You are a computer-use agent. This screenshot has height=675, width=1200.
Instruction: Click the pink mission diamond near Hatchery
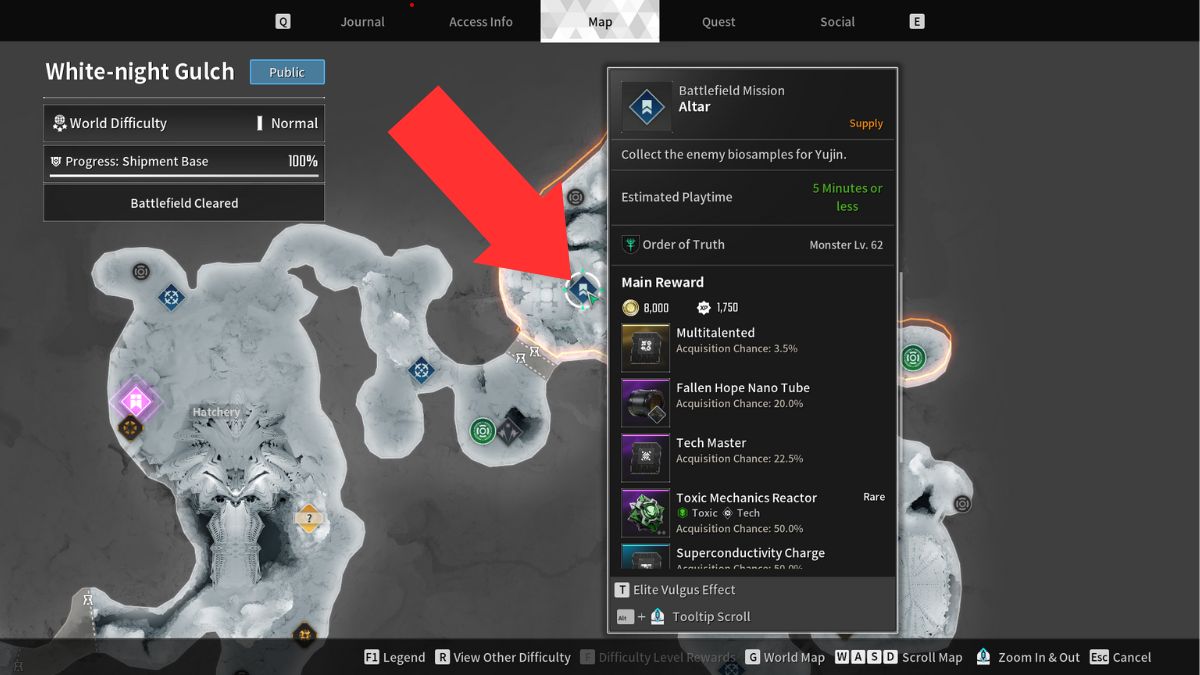tap(136, 402)
